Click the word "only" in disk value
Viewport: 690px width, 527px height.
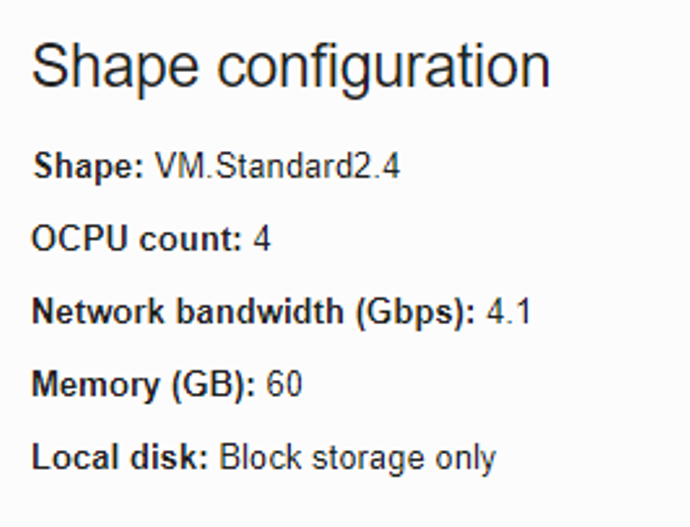coord(465,458)
